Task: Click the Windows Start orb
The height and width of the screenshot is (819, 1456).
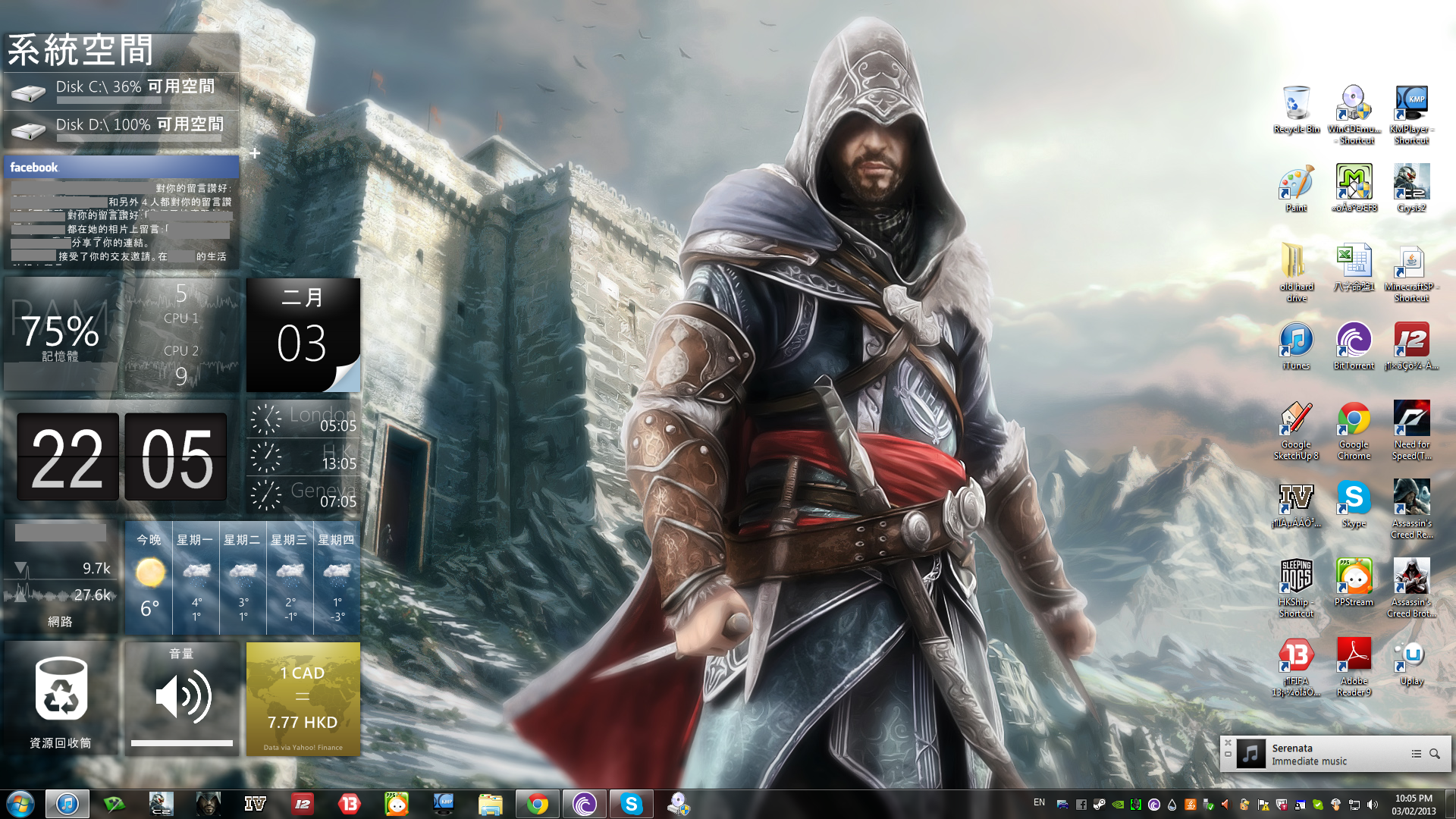Action: pos(20,804)
